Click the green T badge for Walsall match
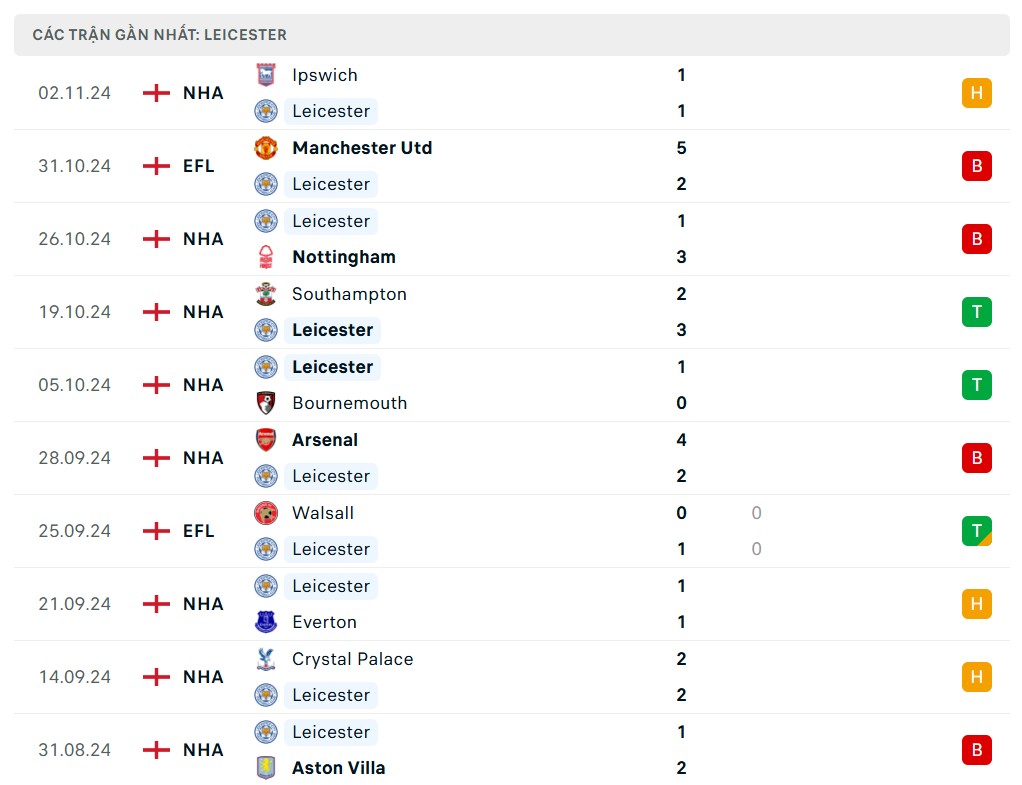Viewport: 1022px width, 785px height. pyautogui.click(x=976, y=531)
